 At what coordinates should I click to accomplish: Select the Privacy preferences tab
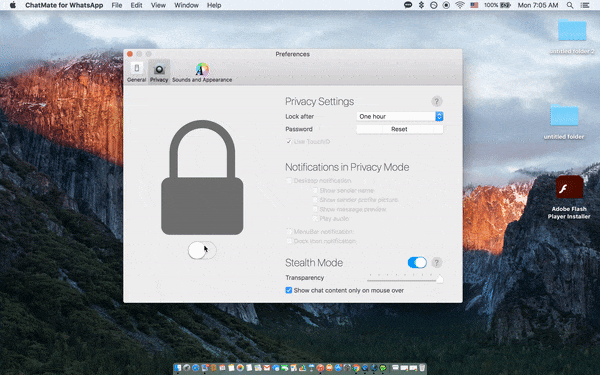[159, 72]
